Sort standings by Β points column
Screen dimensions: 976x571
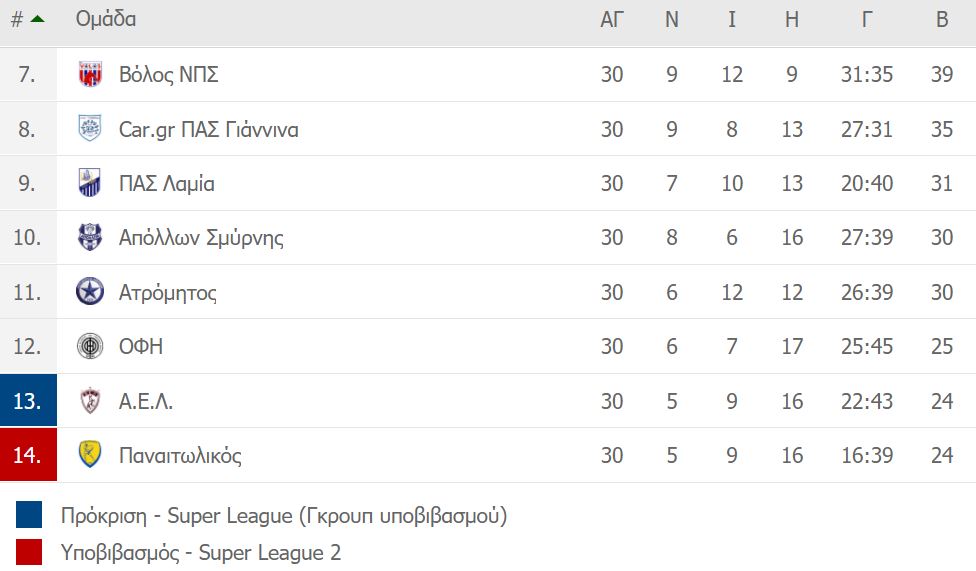click(x=942, y=19)
